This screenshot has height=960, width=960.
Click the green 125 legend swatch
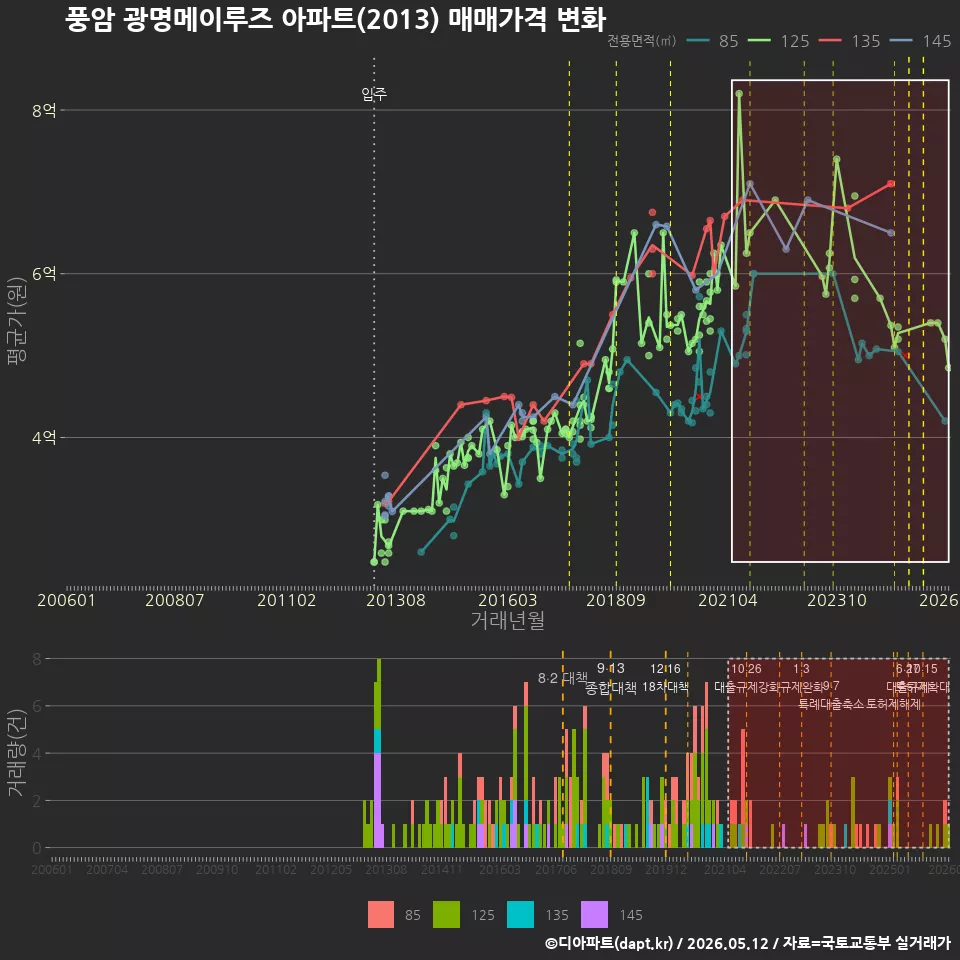tap(446, 914)
